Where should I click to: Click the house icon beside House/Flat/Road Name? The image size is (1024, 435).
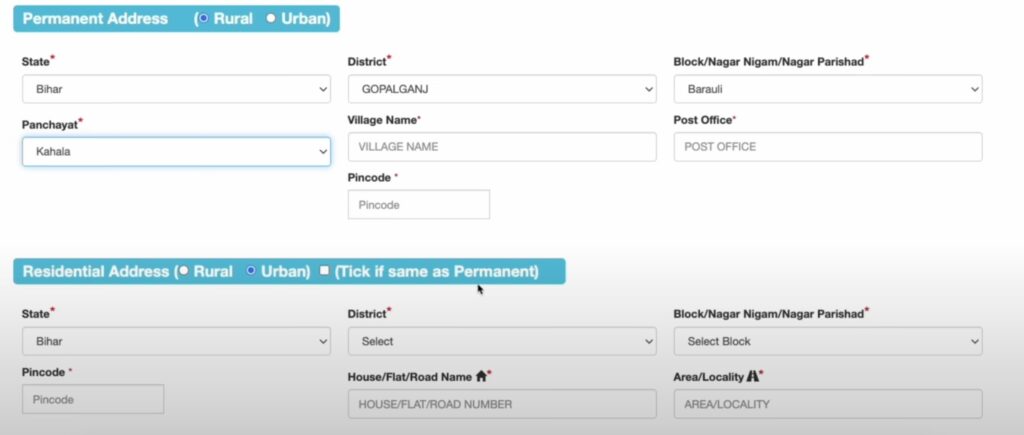481,376
